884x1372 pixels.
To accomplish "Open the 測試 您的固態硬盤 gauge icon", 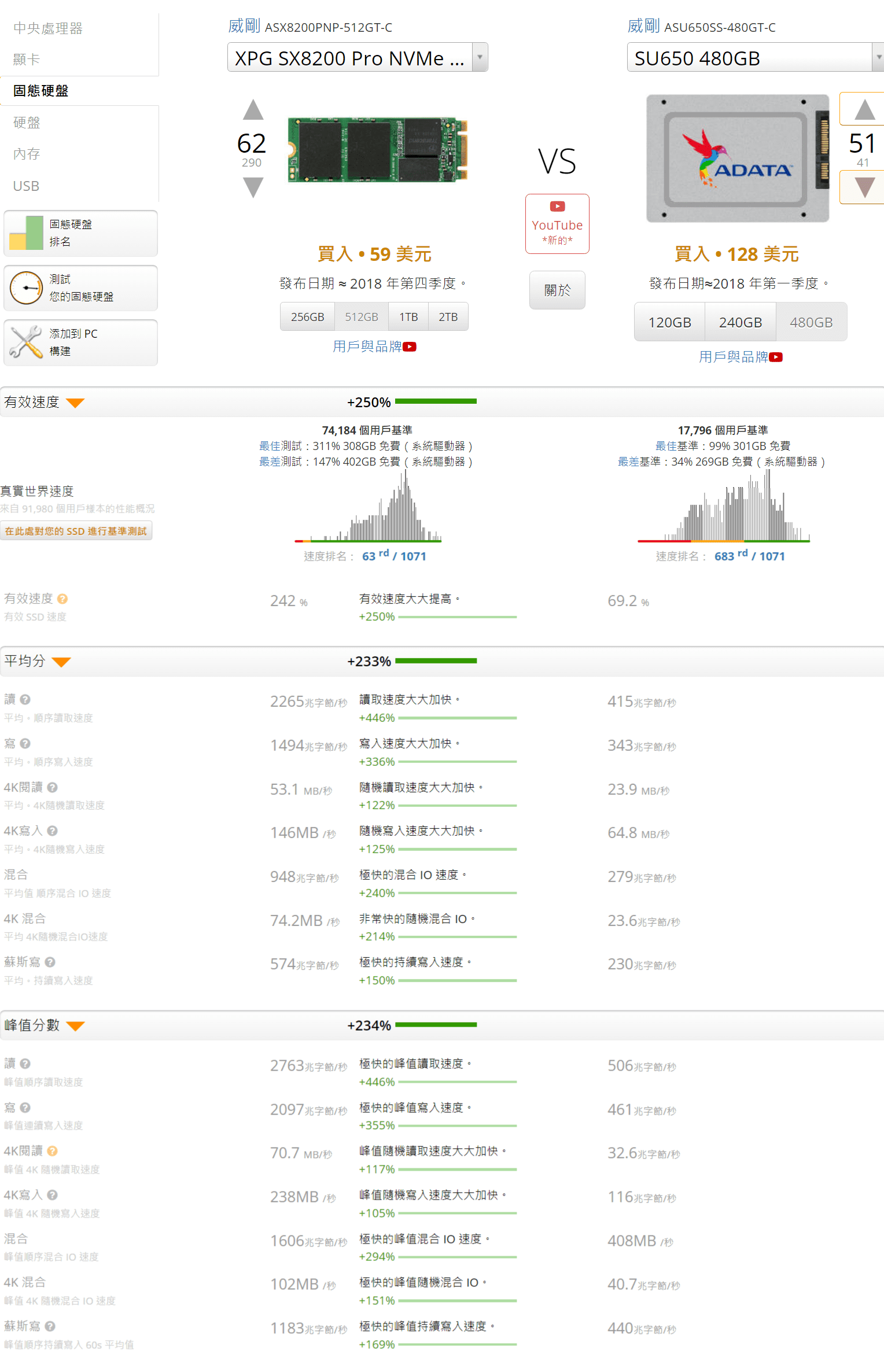I will 26,287.
